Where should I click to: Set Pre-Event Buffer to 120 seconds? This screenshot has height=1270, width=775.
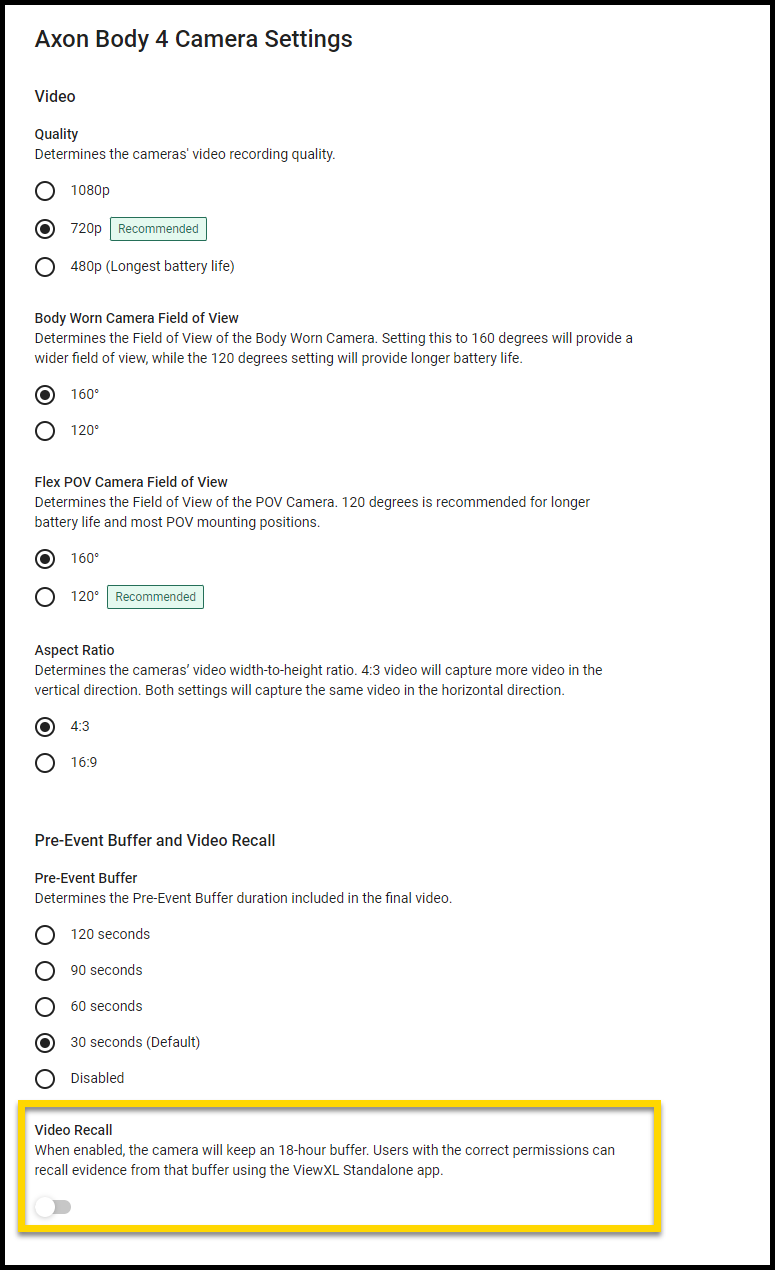pyautogui.click(x=44, y=934)
